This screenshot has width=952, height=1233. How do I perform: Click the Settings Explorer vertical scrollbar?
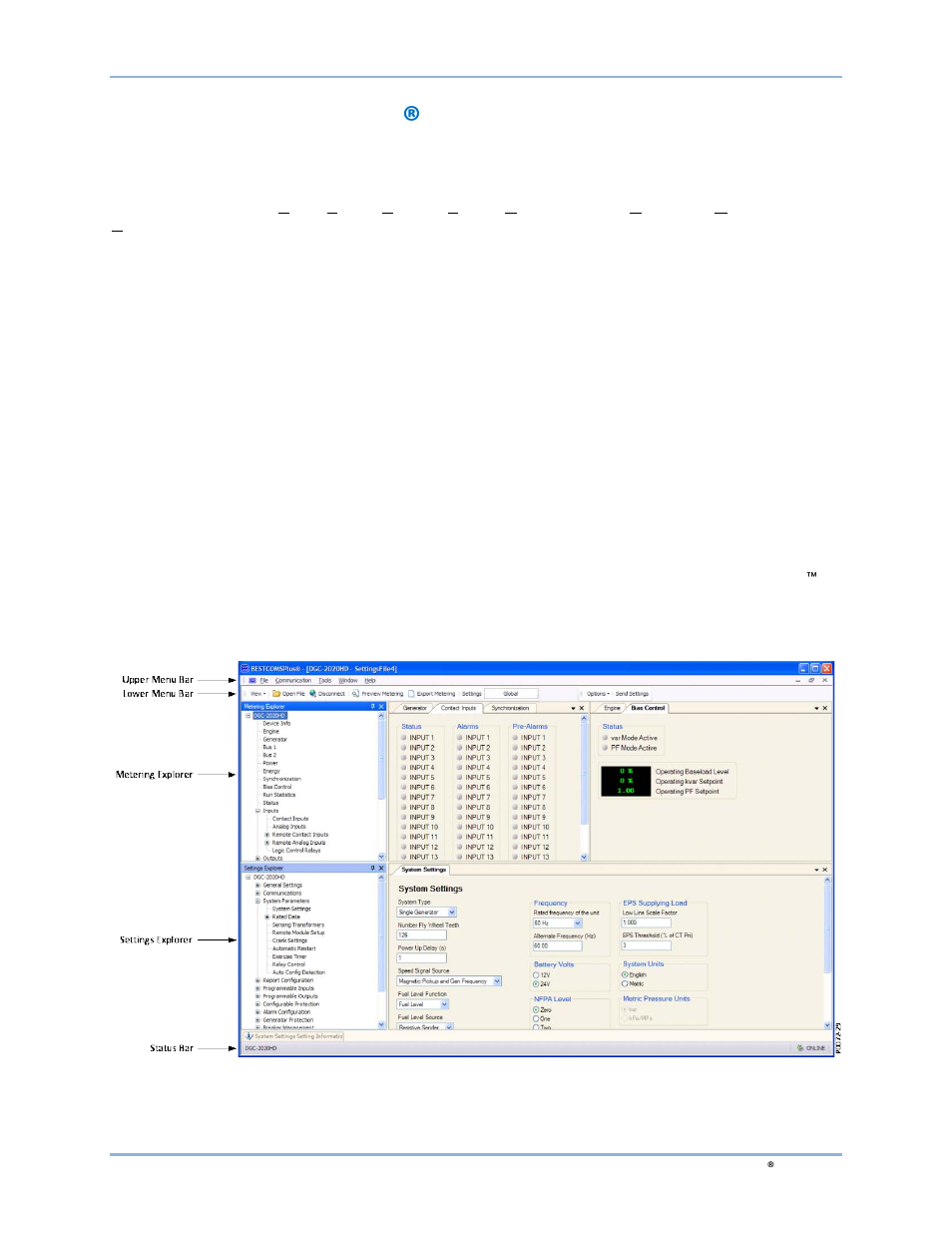(x=381, y=950)
